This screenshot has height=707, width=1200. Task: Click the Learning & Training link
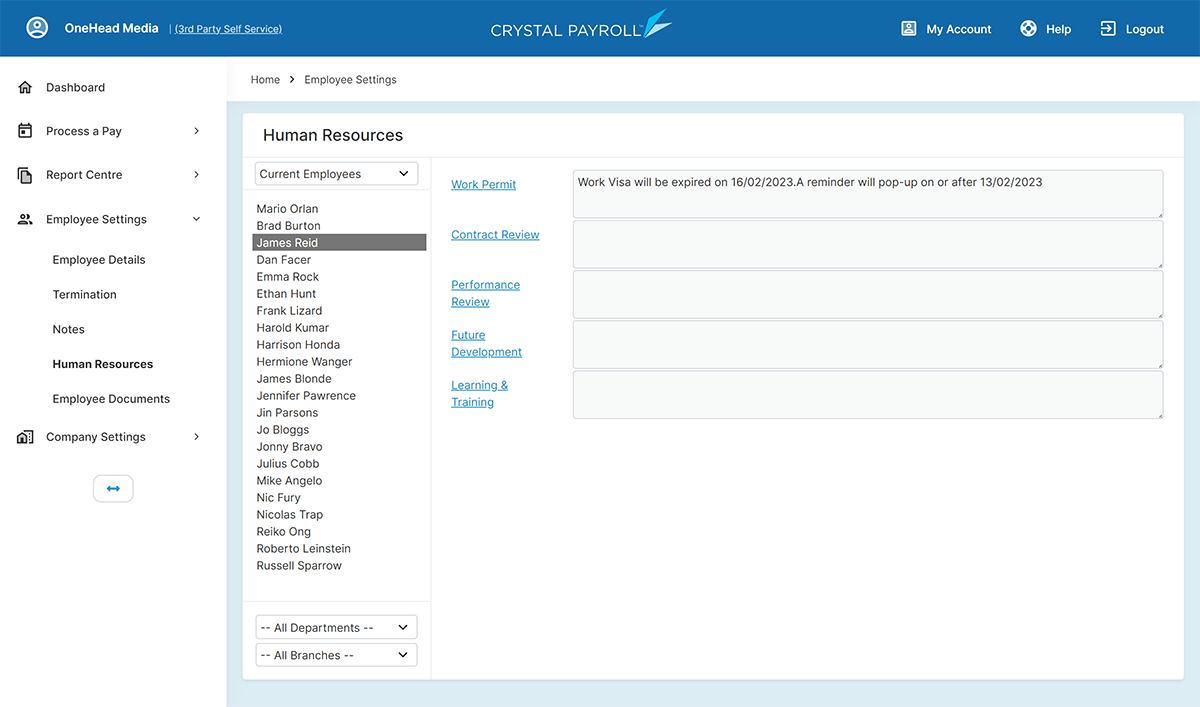tap(479, 393)
